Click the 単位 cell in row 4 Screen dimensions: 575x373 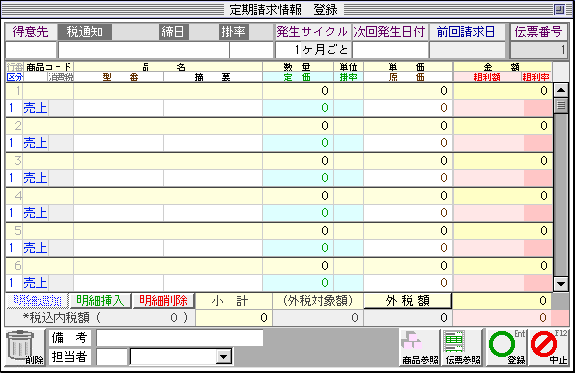(x=348, y=195)
